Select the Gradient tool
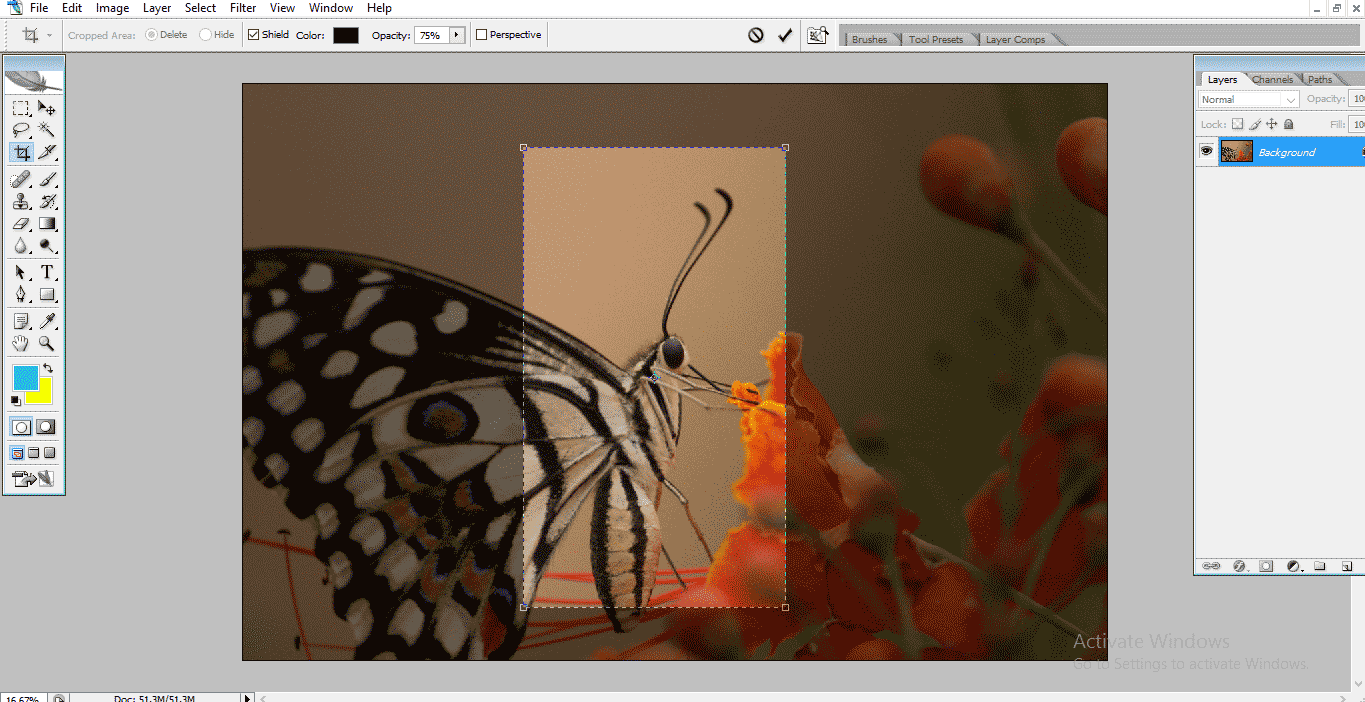Screen dimensions: 1365x702 (x=47, y=224)
